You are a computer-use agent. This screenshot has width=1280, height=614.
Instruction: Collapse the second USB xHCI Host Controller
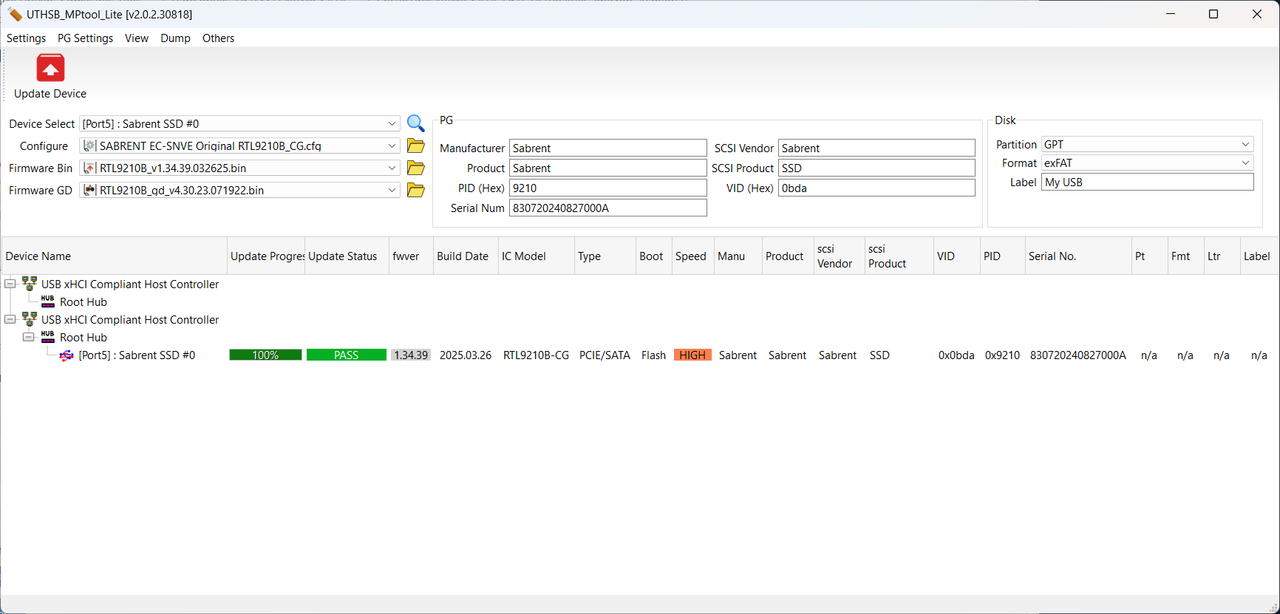[10, 320]
